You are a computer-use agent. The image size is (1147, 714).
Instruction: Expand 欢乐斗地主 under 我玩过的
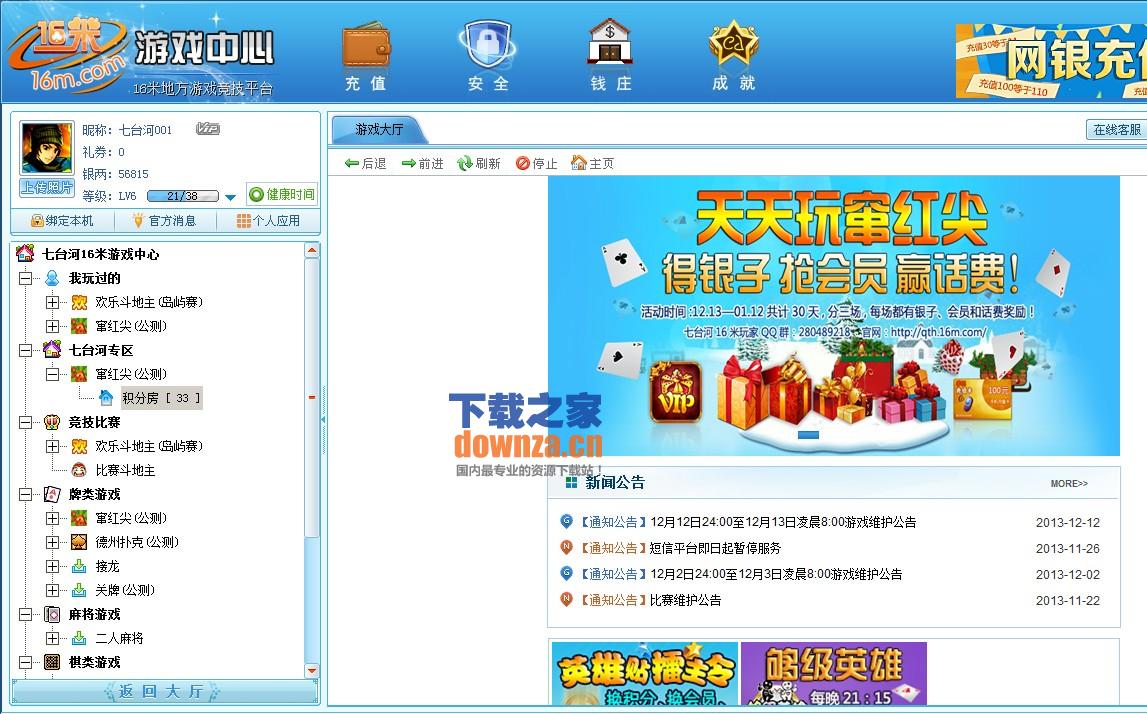52,302
